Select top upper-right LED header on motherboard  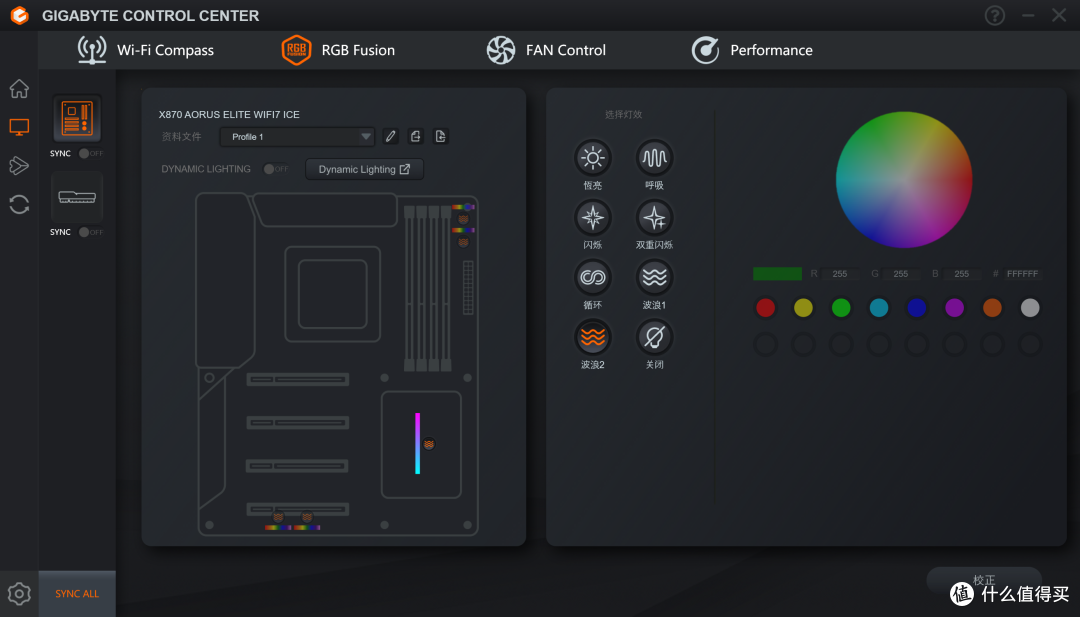pyautogui.click(x=463, y=207)
